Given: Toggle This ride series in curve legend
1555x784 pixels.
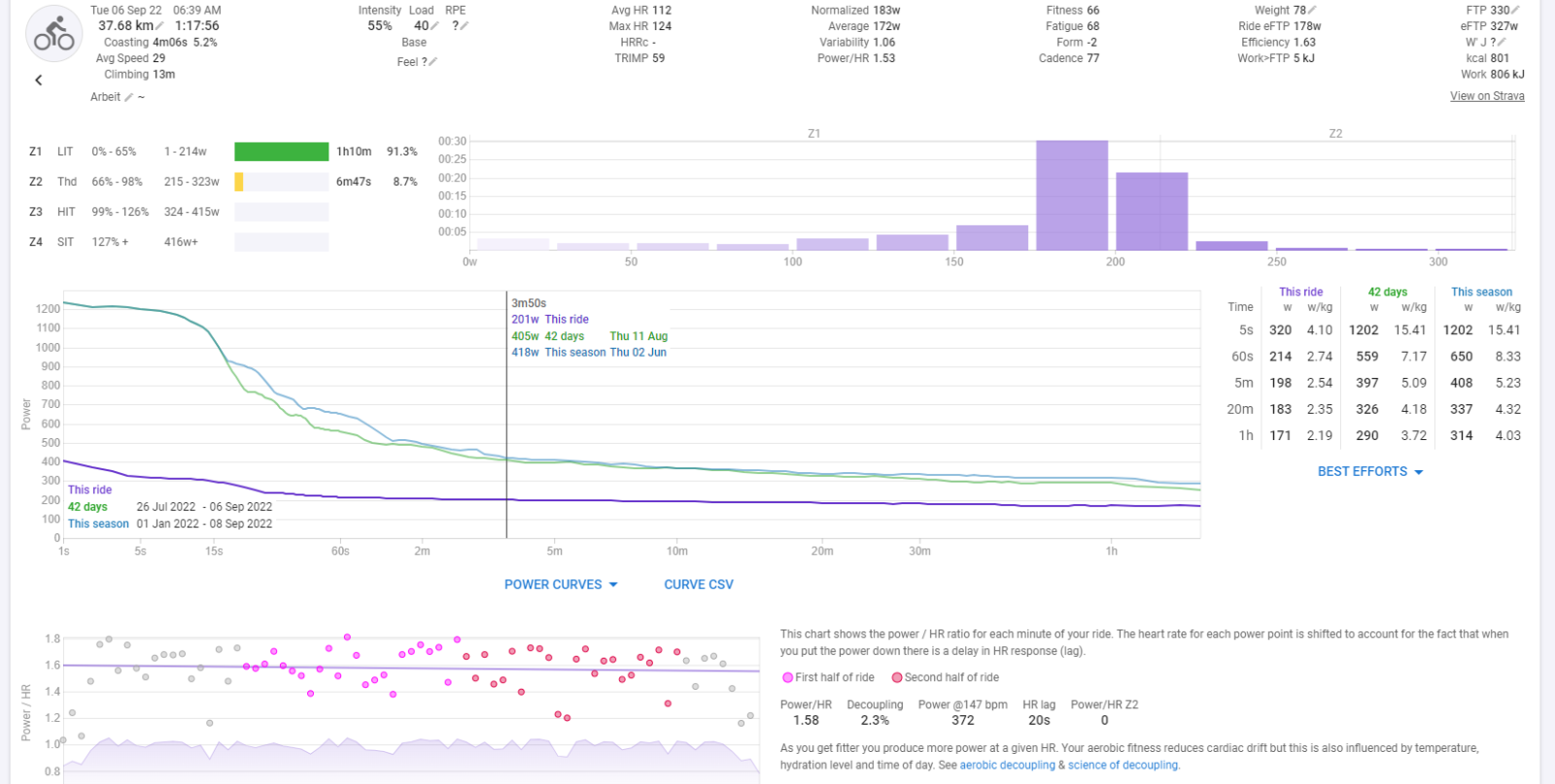Looking at the screenshot, I should click(x=89, y=491).
